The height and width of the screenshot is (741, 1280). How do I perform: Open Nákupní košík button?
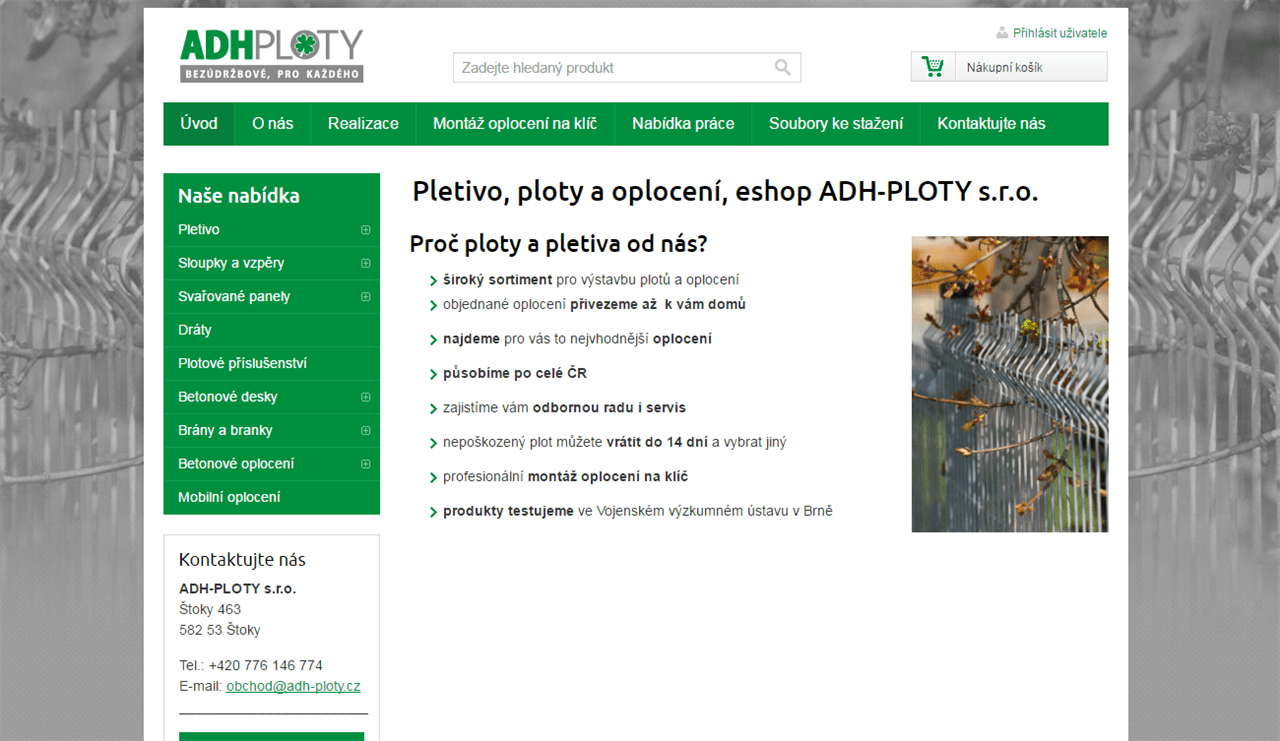(1009, 67)
